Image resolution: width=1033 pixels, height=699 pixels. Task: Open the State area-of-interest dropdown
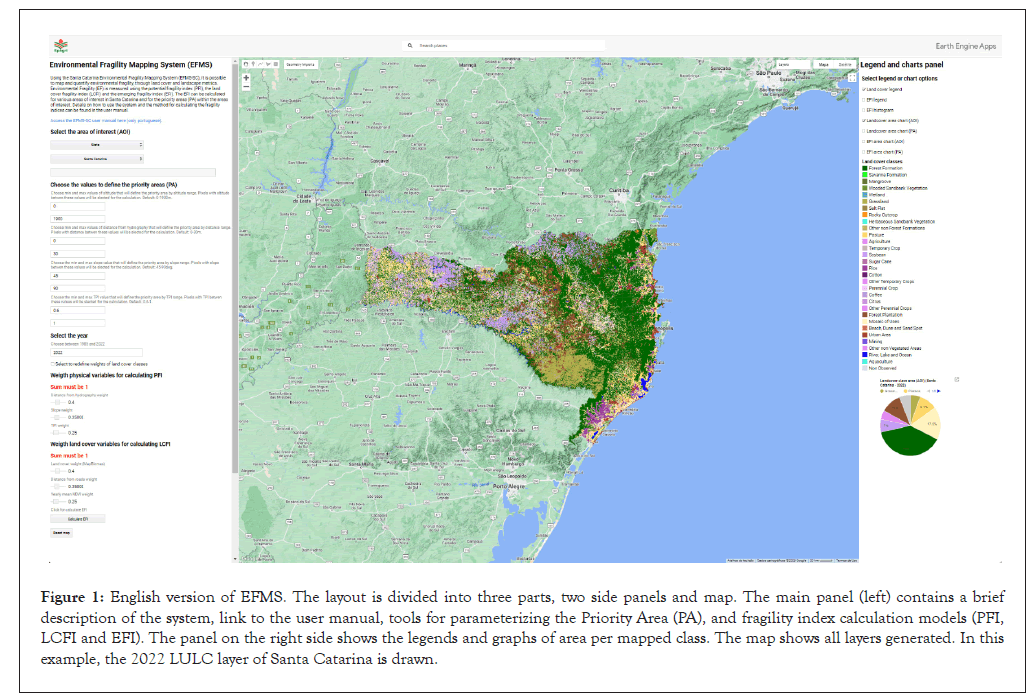pyautogui.click(x=97, y=144)
